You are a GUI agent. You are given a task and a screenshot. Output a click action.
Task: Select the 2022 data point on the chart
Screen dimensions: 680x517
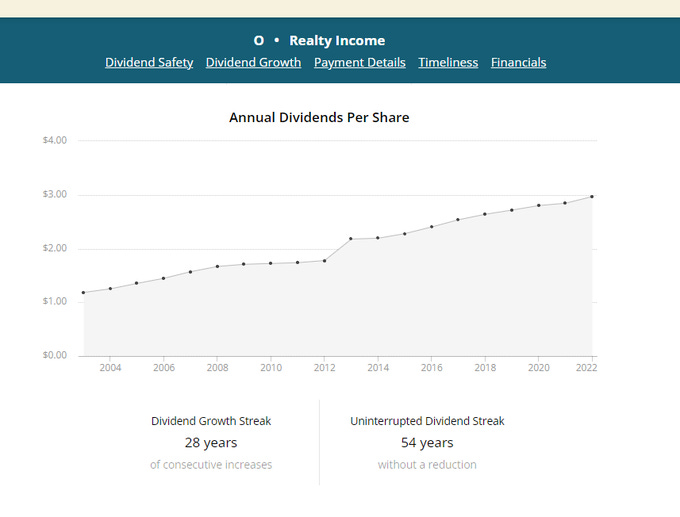click(592, 196)
